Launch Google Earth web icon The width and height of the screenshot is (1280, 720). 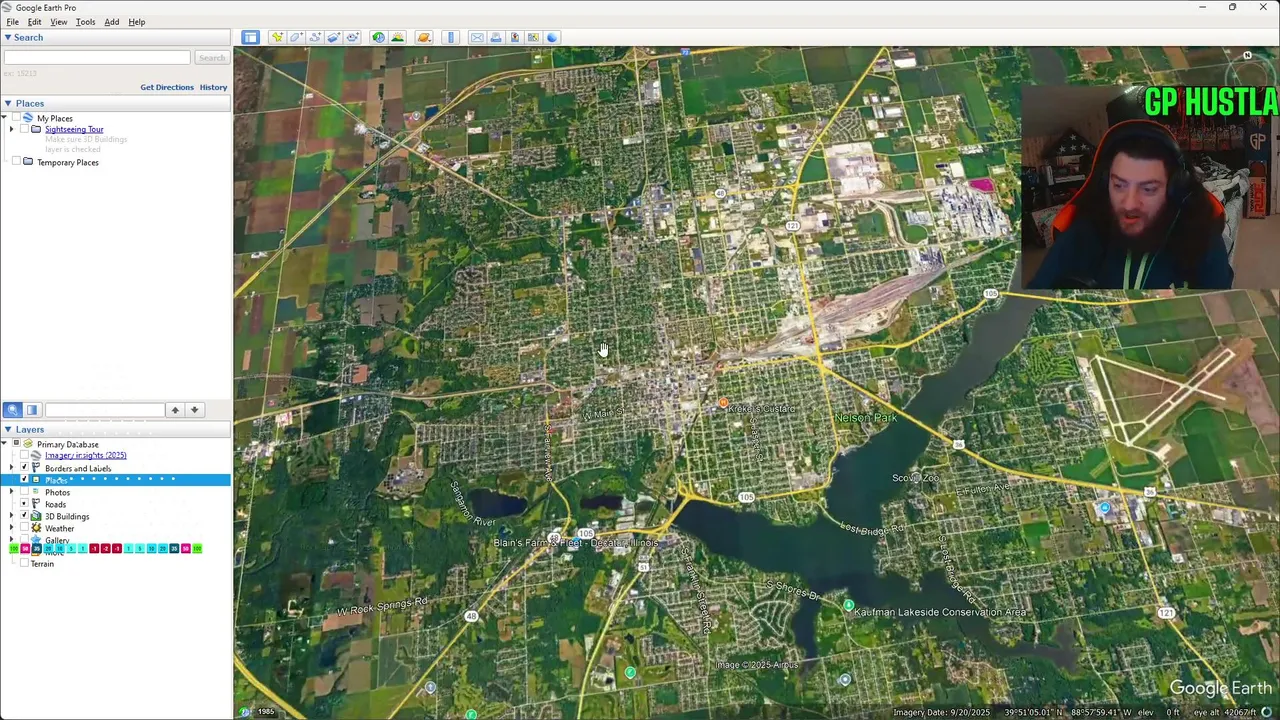552,37
